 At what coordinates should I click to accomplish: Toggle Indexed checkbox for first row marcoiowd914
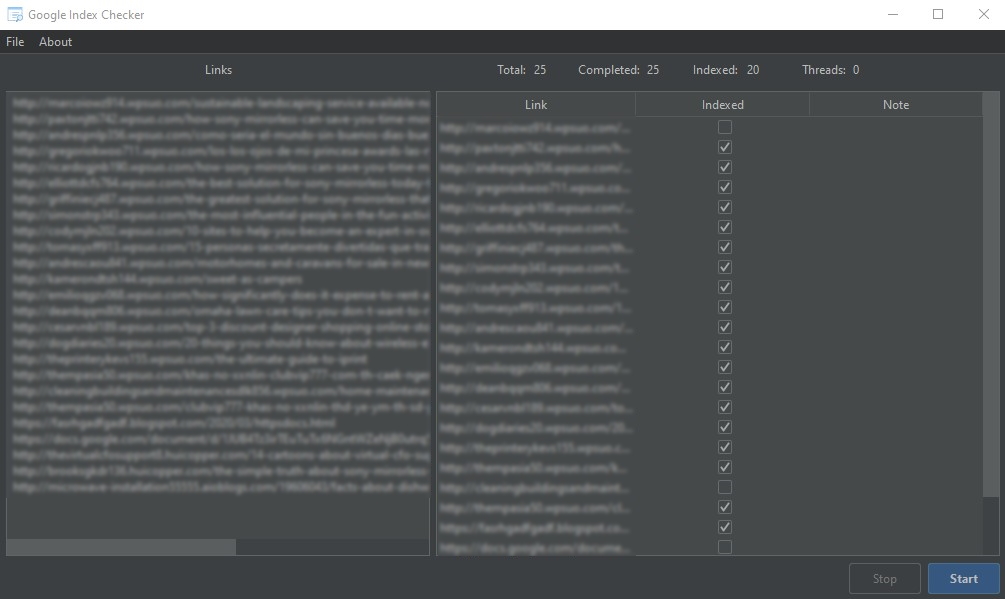[x=724, y=127]
